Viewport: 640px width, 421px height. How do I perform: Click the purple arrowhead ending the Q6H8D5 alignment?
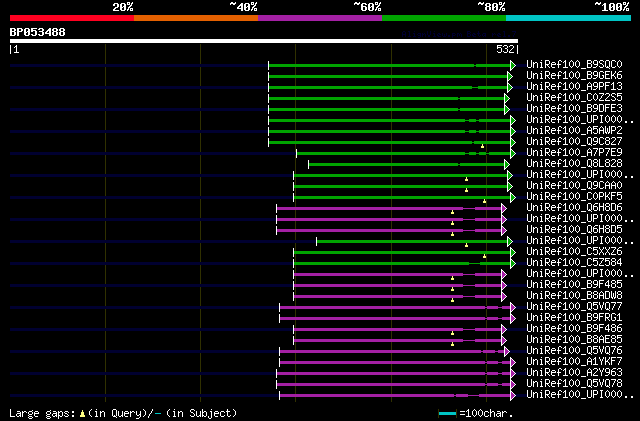point(504,231)
